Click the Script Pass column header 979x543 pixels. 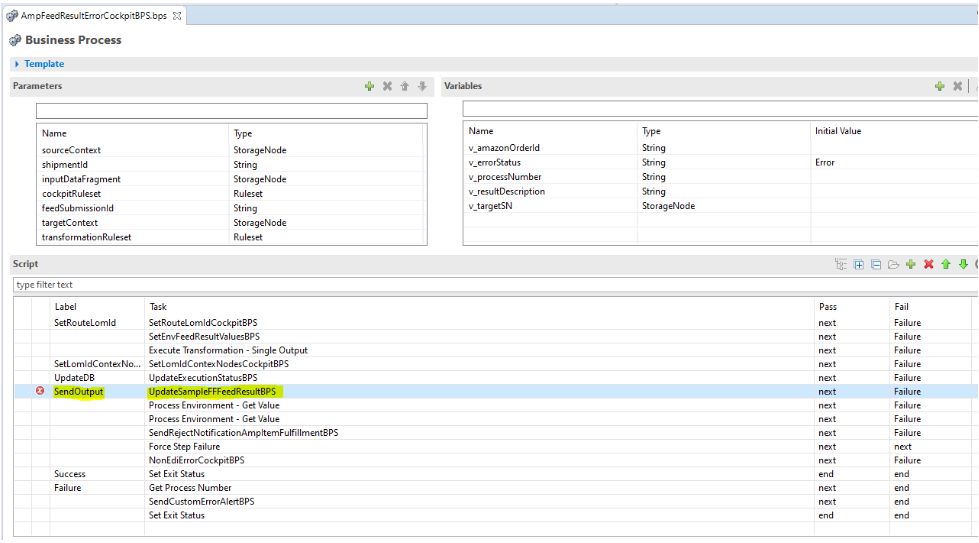coord(828,306)
